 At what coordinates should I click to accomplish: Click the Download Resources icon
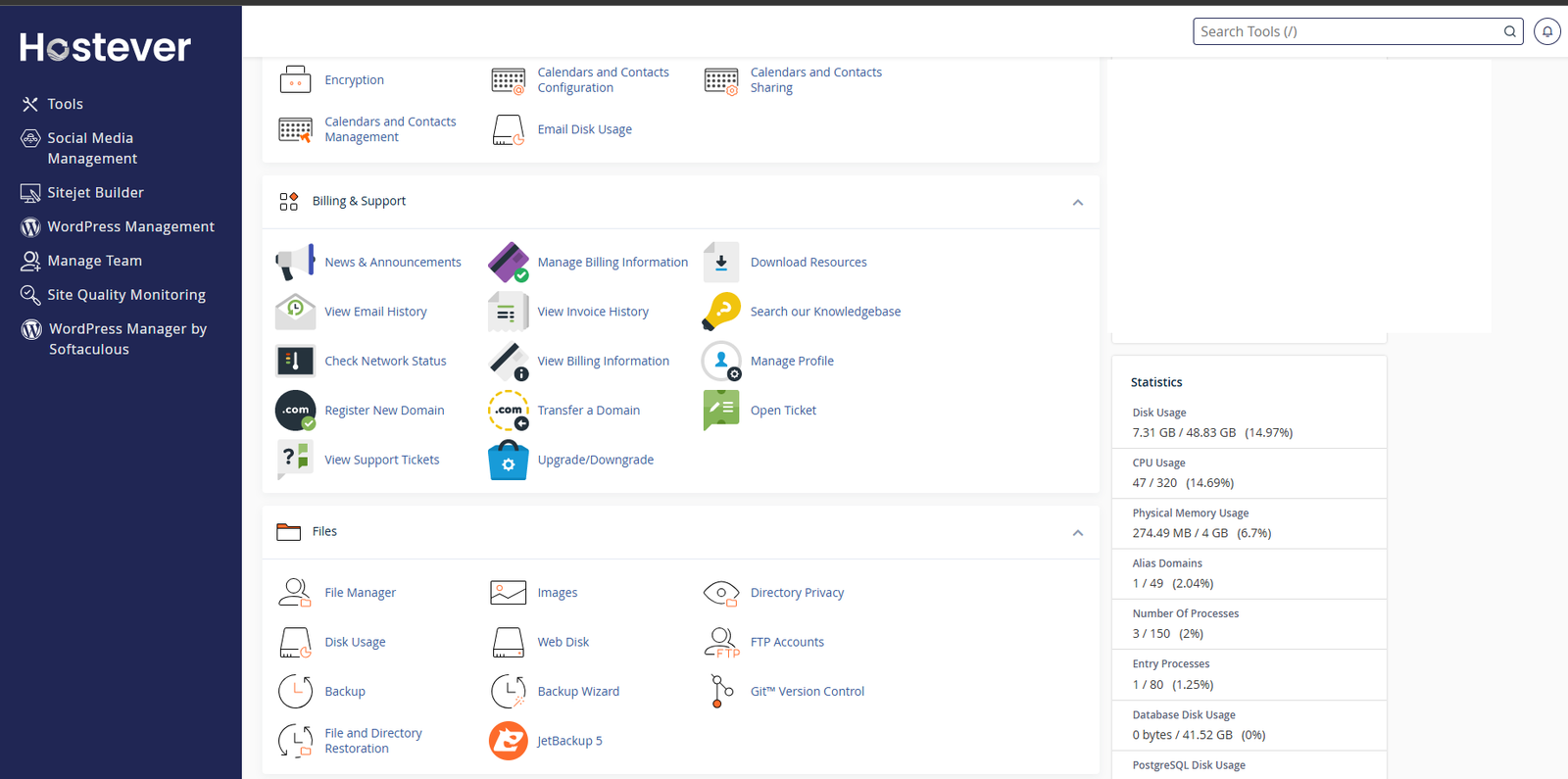pos(721,263)
